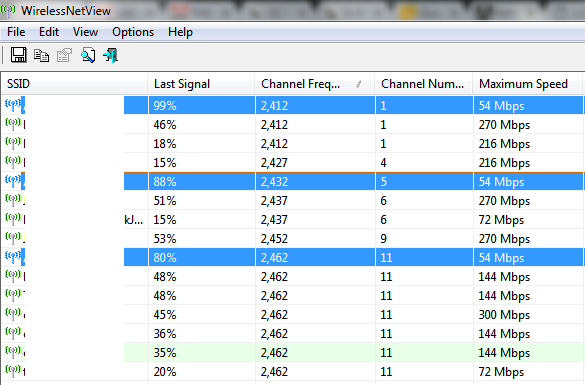This screenshot has width=585, height=385.
Task: Select the antenna icon in the 36% row
Action: pyautogui.click(x=13, y=334)
